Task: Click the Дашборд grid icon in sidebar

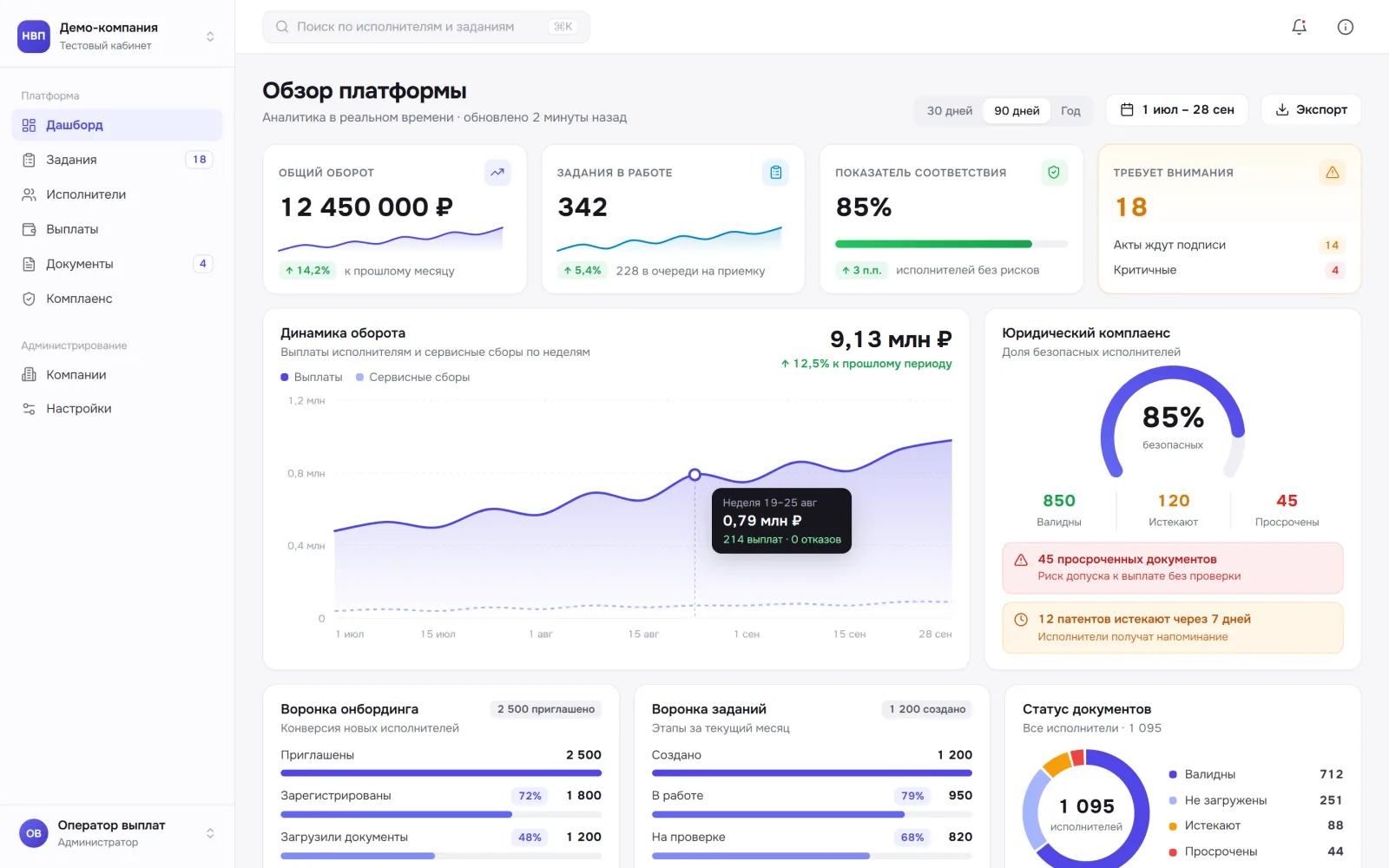Action: pos(29,125)
